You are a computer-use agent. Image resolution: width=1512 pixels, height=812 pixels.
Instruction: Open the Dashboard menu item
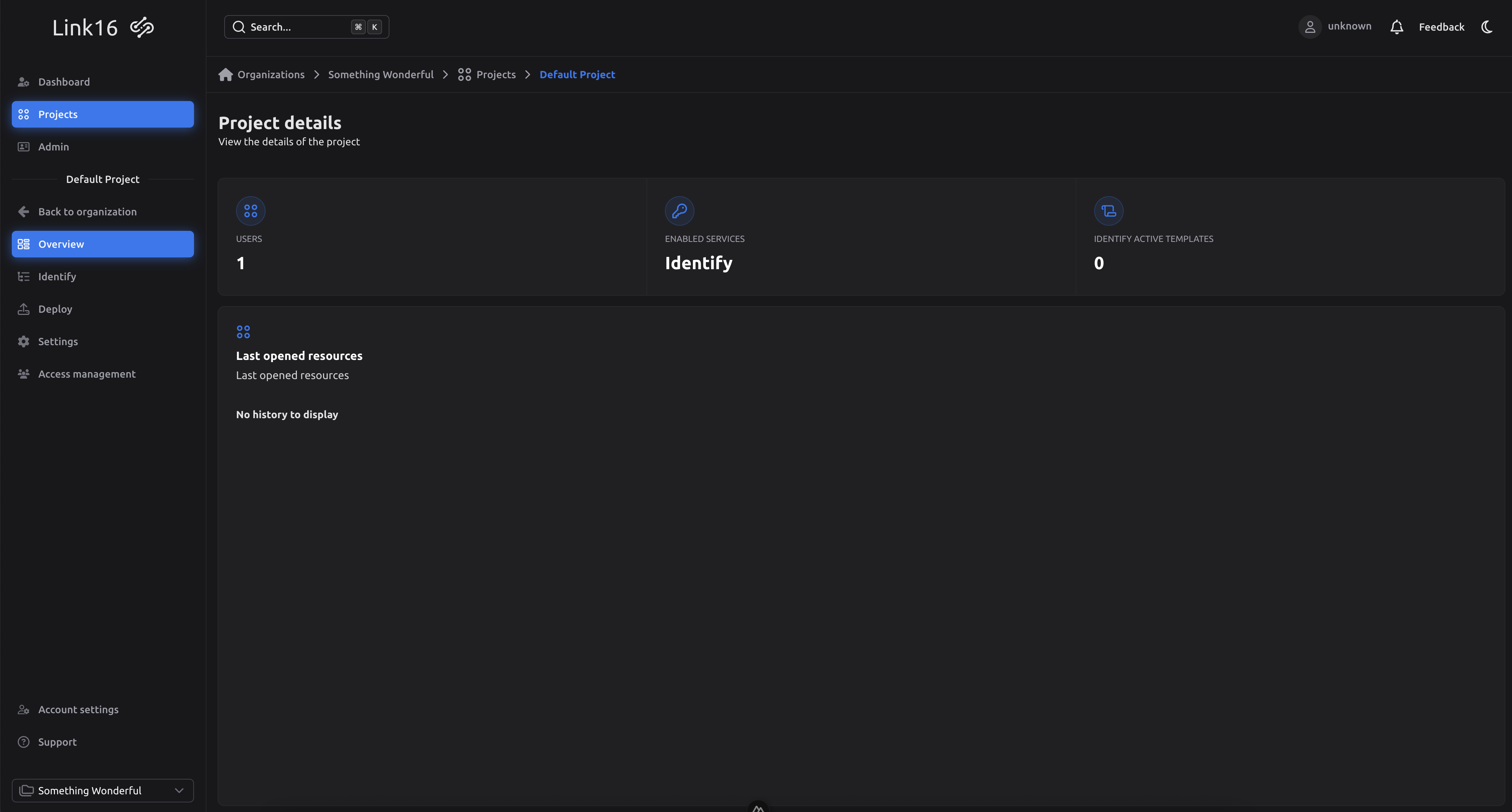point(64,81)
